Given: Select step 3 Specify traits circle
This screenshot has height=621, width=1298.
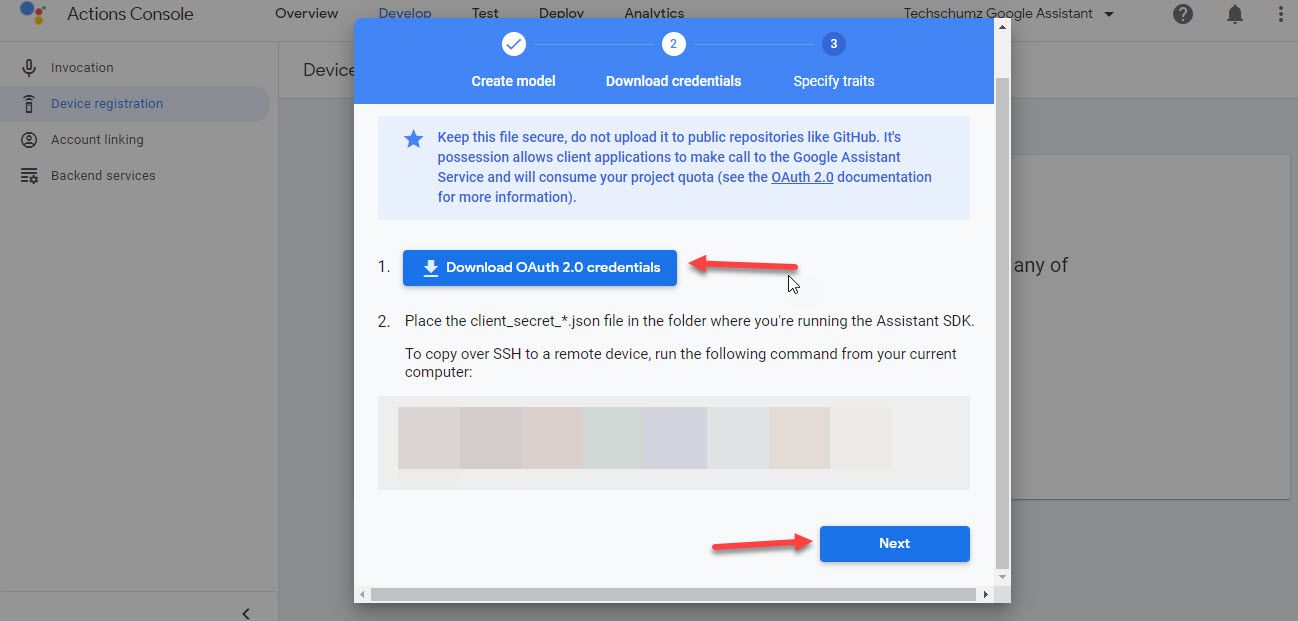Looking at the screenshot, I should click(833, 43).
